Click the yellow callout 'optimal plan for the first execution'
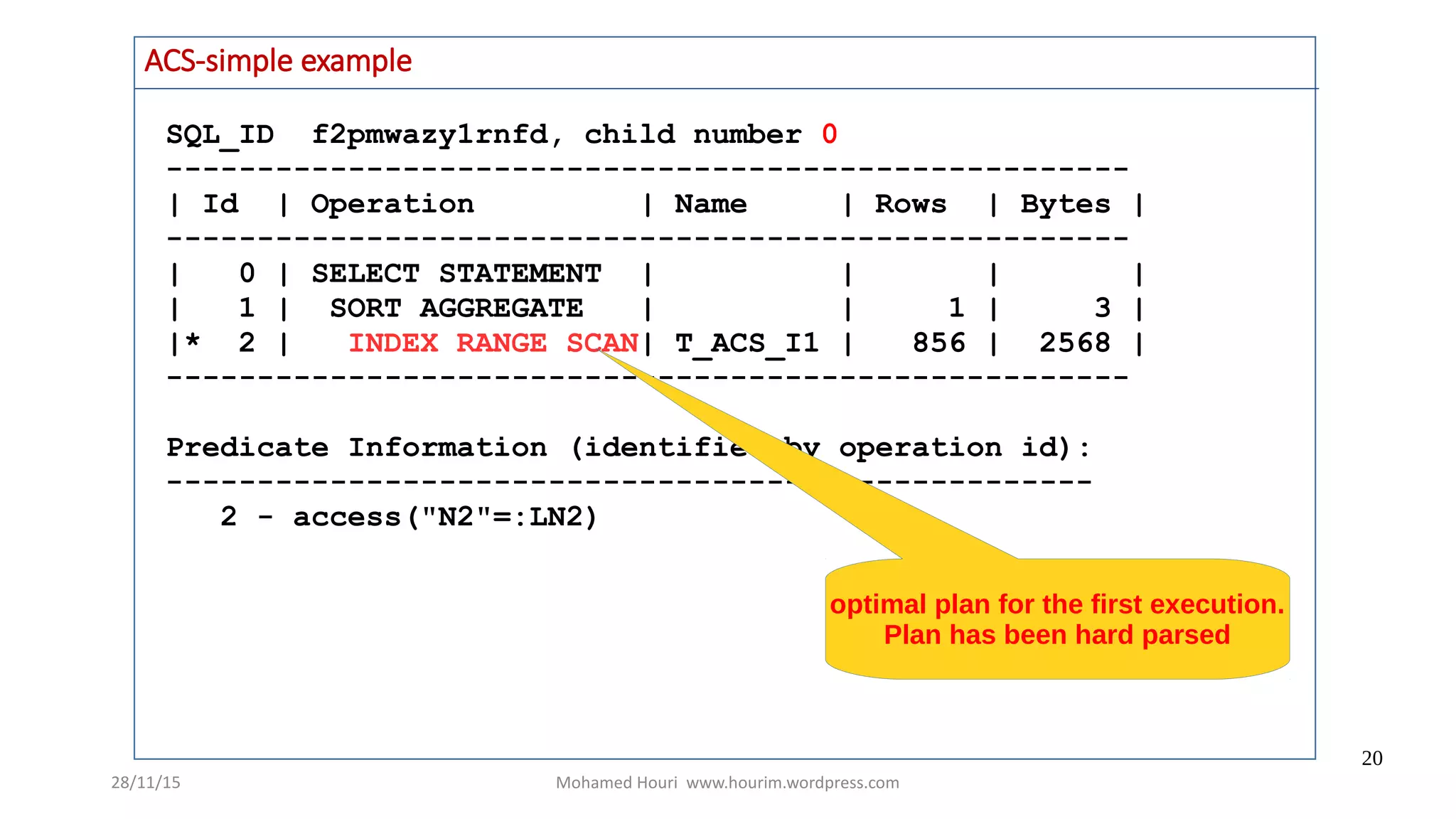 coord(1057,604)
